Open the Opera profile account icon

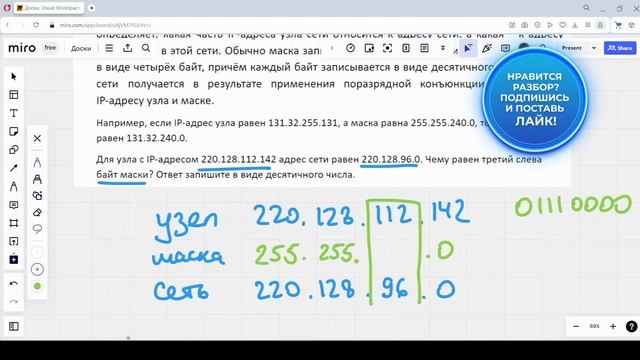[x=600, y=25]
